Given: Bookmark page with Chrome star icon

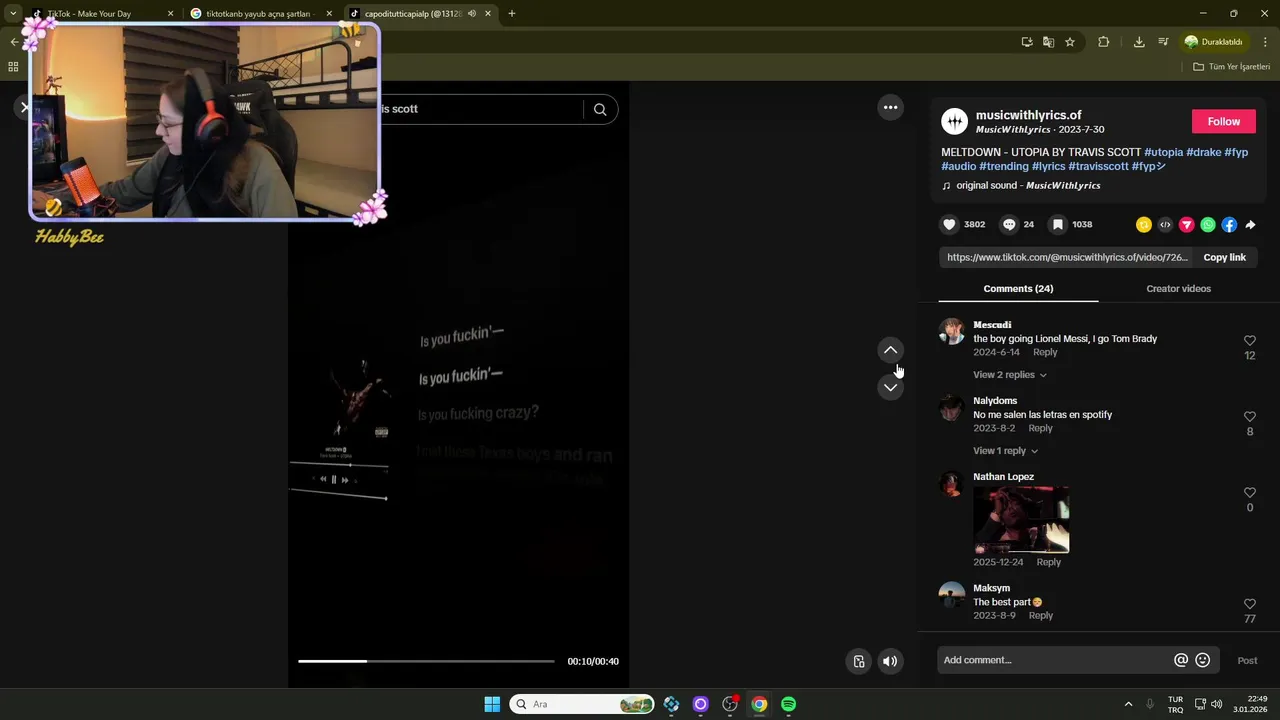Looking at the screenshot, I should [x=1070, y=42].
